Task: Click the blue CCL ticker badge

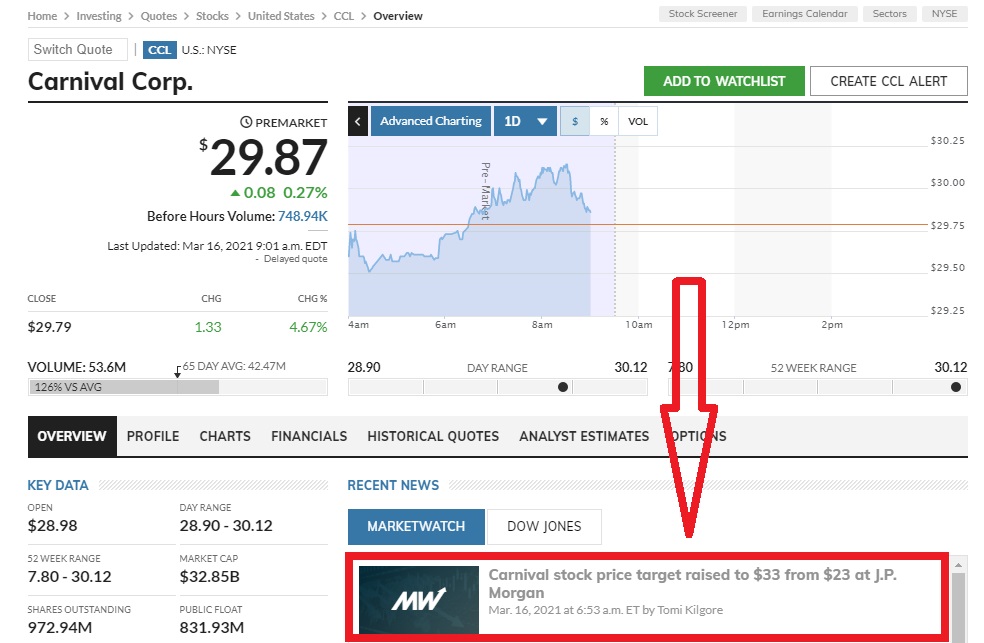Action: 160,49
